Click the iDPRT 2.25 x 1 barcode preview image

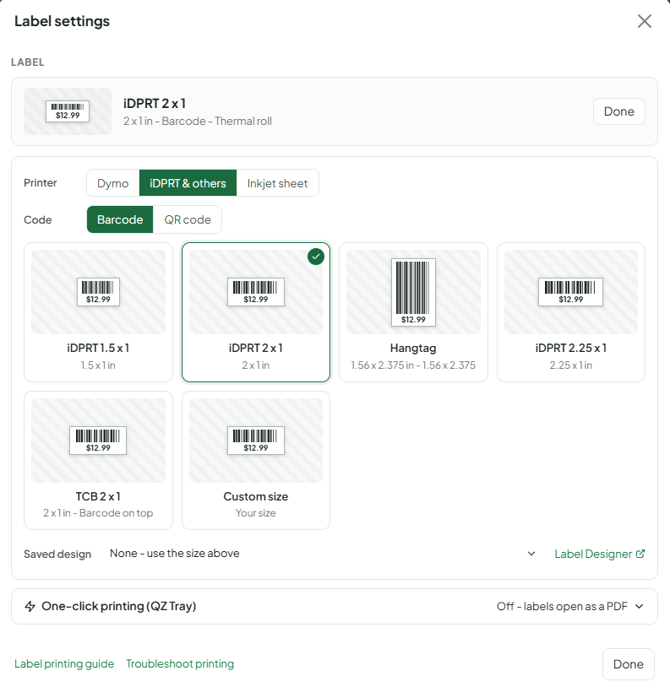pos(571,292)
